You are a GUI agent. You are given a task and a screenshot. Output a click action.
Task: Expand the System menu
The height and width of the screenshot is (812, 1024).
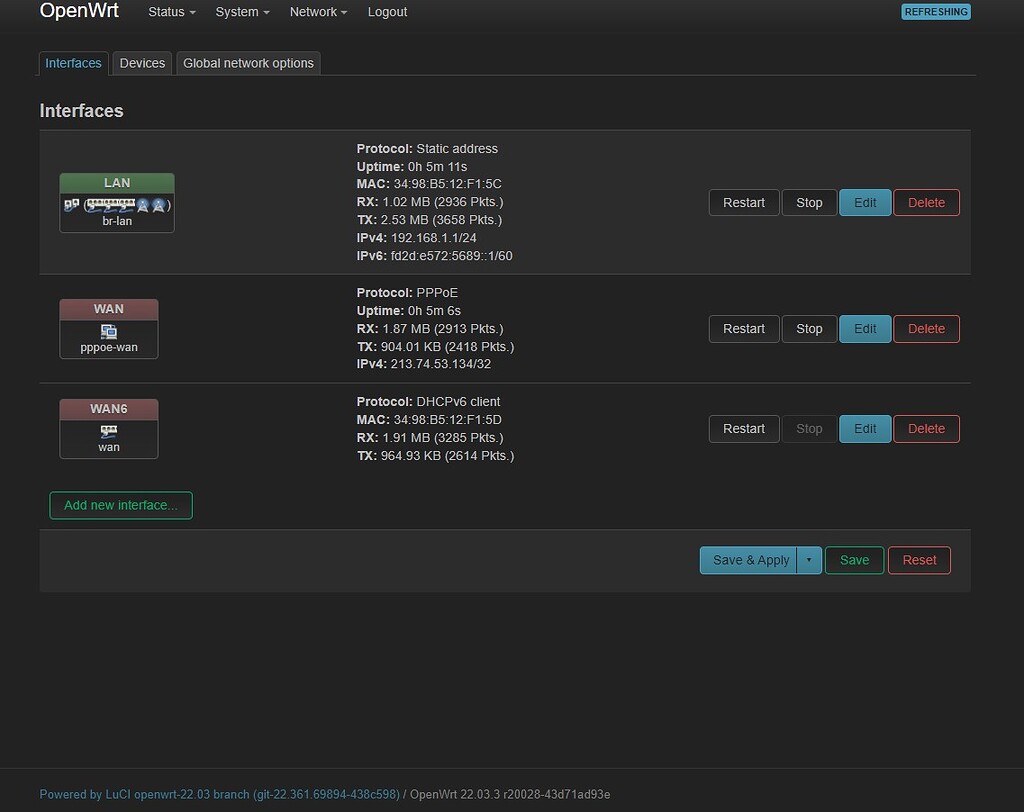(x=242, y=12)
